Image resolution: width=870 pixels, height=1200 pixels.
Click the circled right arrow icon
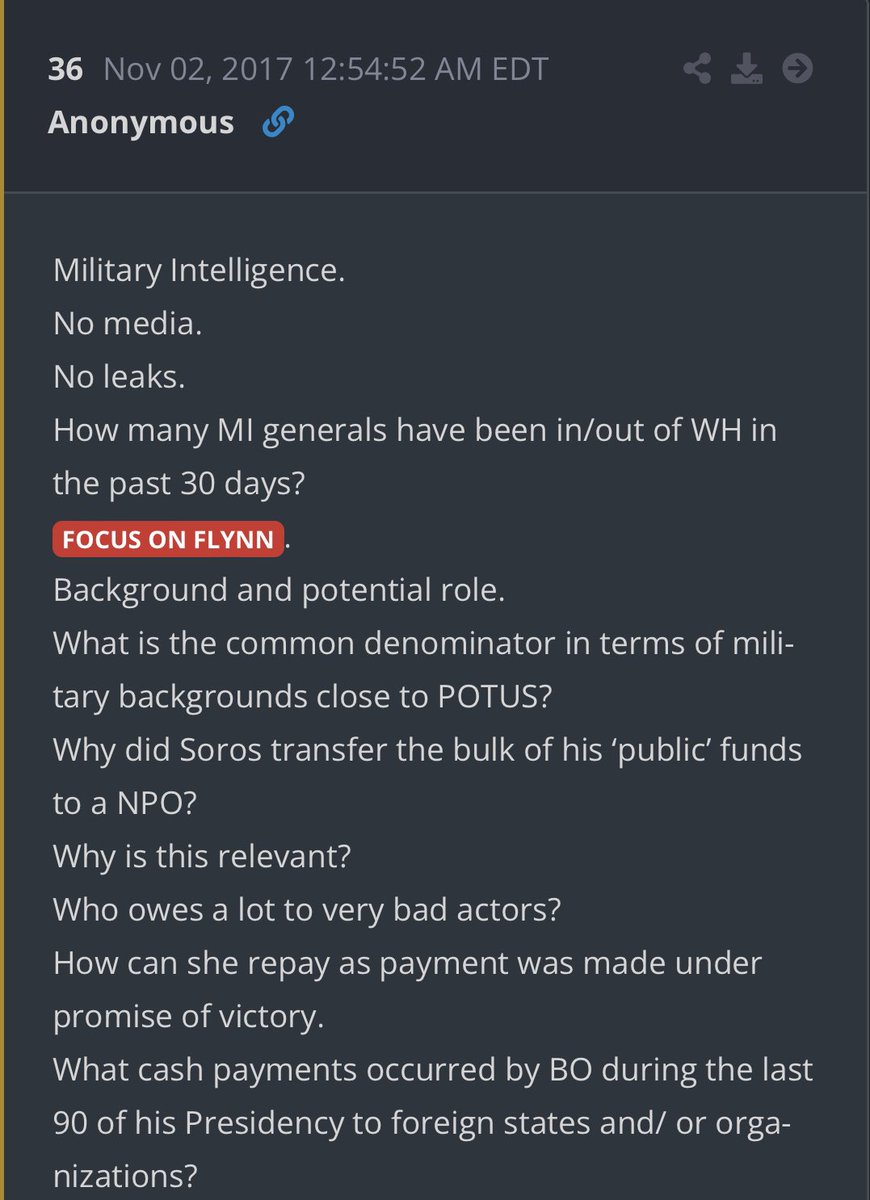click(797, 69)
